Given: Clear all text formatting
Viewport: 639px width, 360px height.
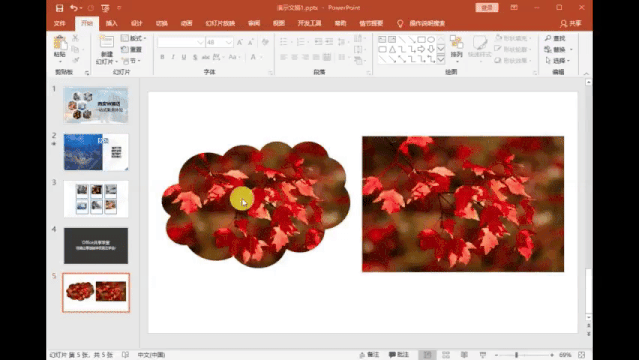Looking at the screenshot, I should click(265, 42).
